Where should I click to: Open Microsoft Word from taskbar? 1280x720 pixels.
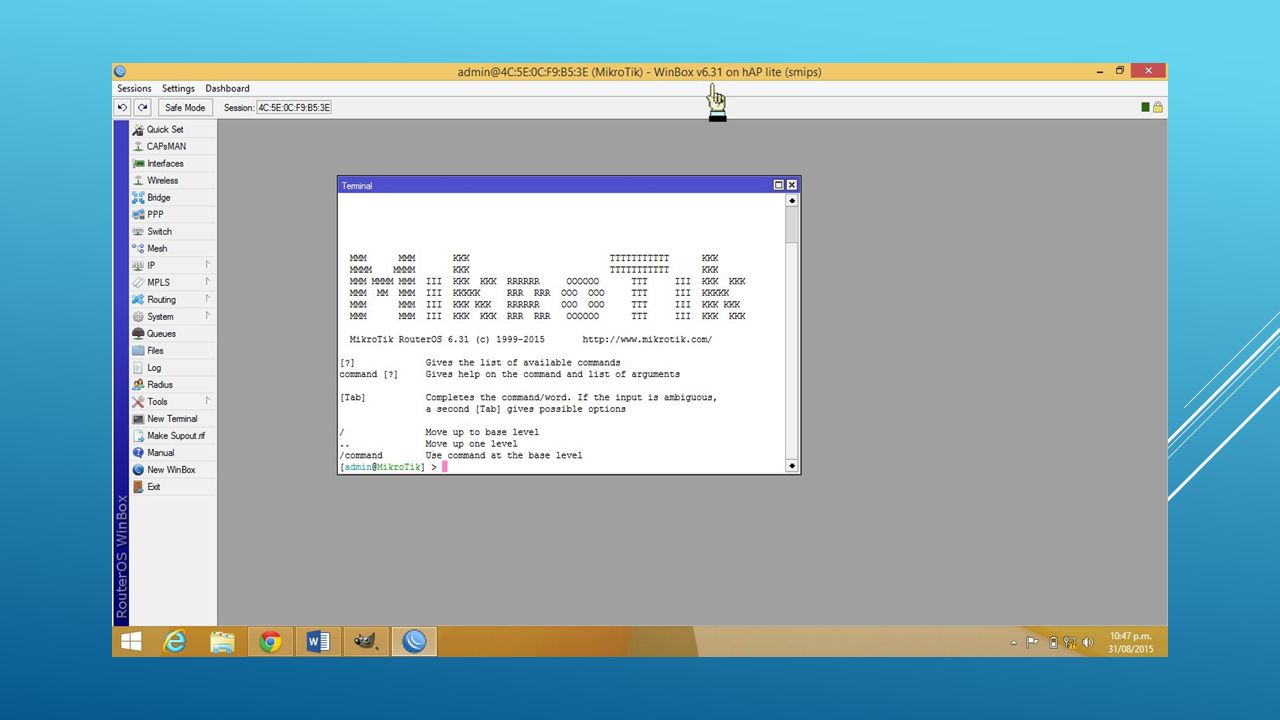click(x=318, y=642)
